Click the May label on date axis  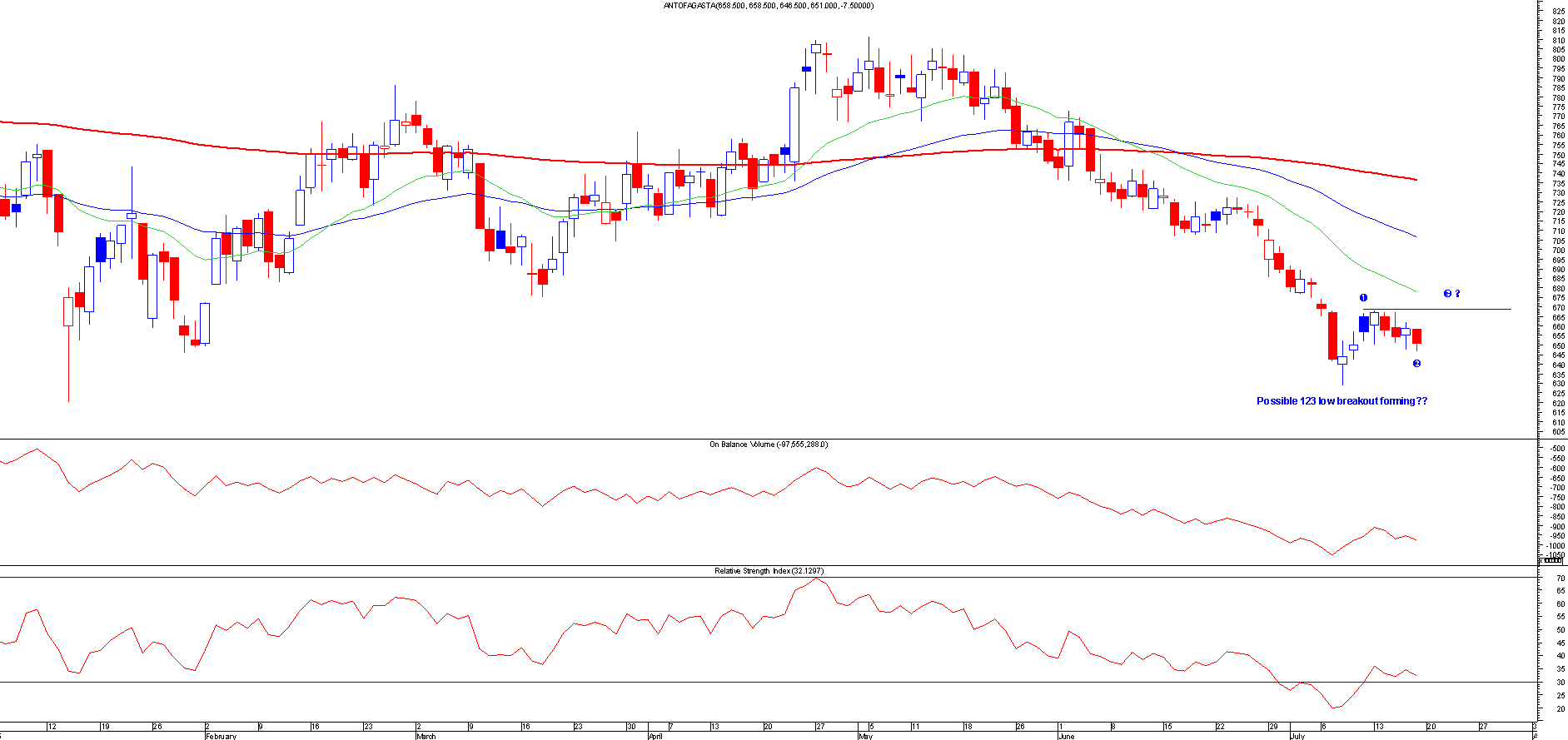[x=865, y=736]
